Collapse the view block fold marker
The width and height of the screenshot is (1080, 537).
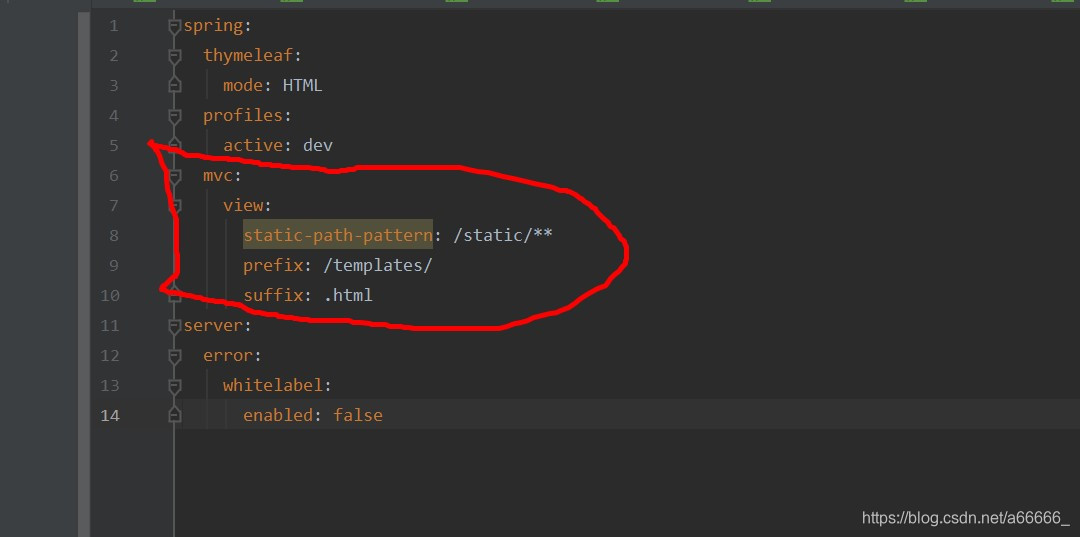coord(175,205)
